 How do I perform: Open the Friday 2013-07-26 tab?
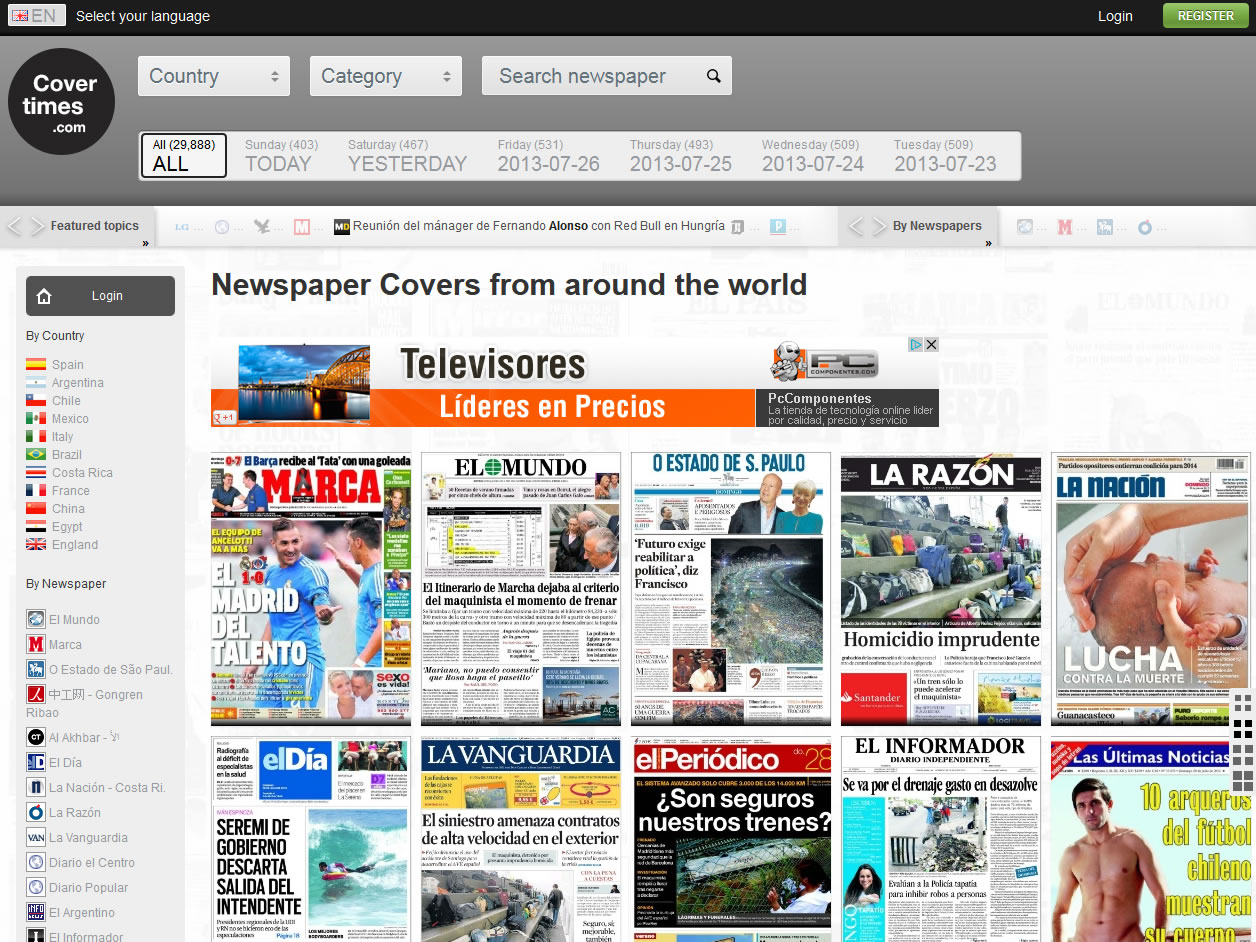coord(549,156)
